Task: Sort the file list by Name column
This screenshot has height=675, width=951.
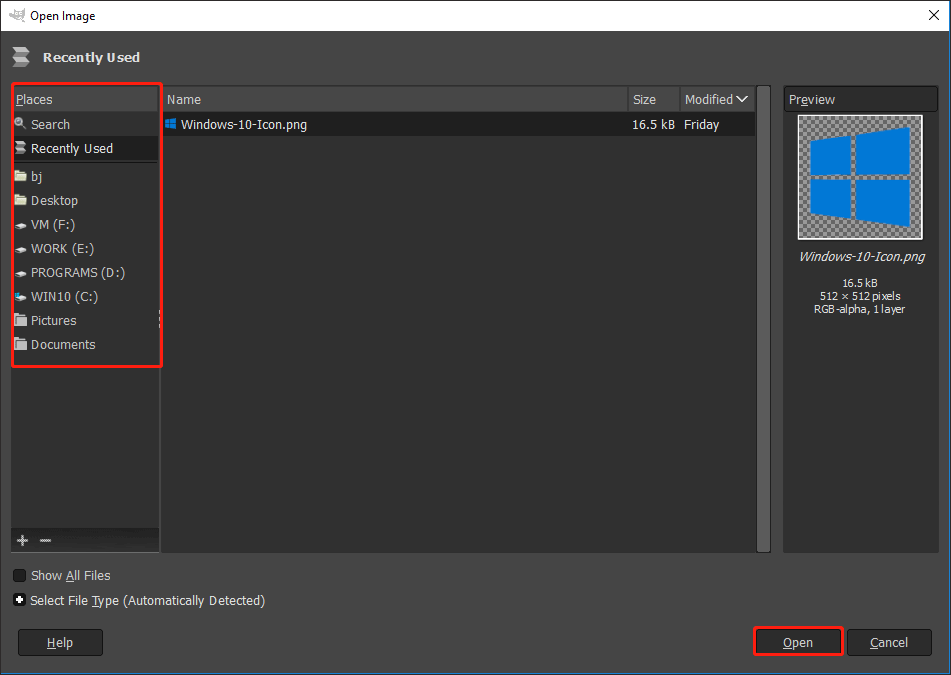Action: (396, 99)
